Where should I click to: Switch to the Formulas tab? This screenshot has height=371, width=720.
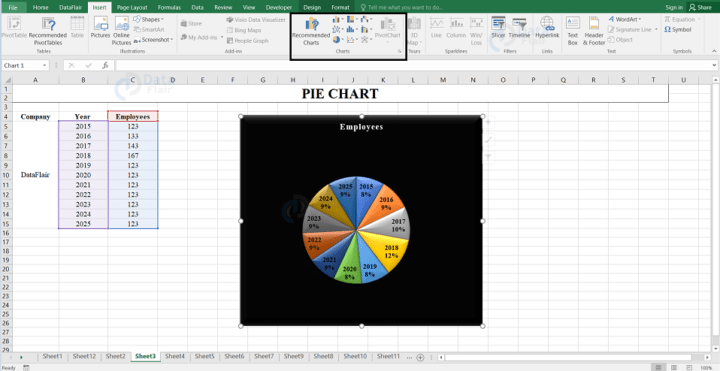click(169, 7)
